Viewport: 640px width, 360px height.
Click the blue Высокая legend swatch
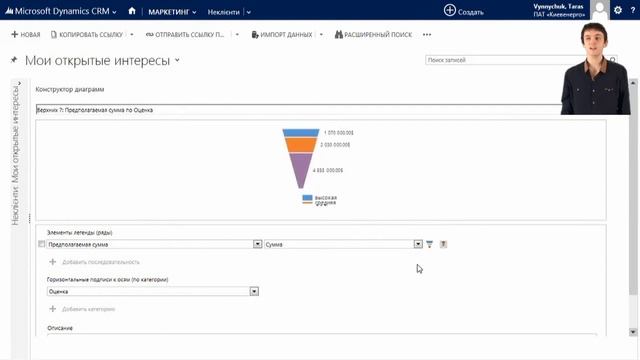click(307, 198)
